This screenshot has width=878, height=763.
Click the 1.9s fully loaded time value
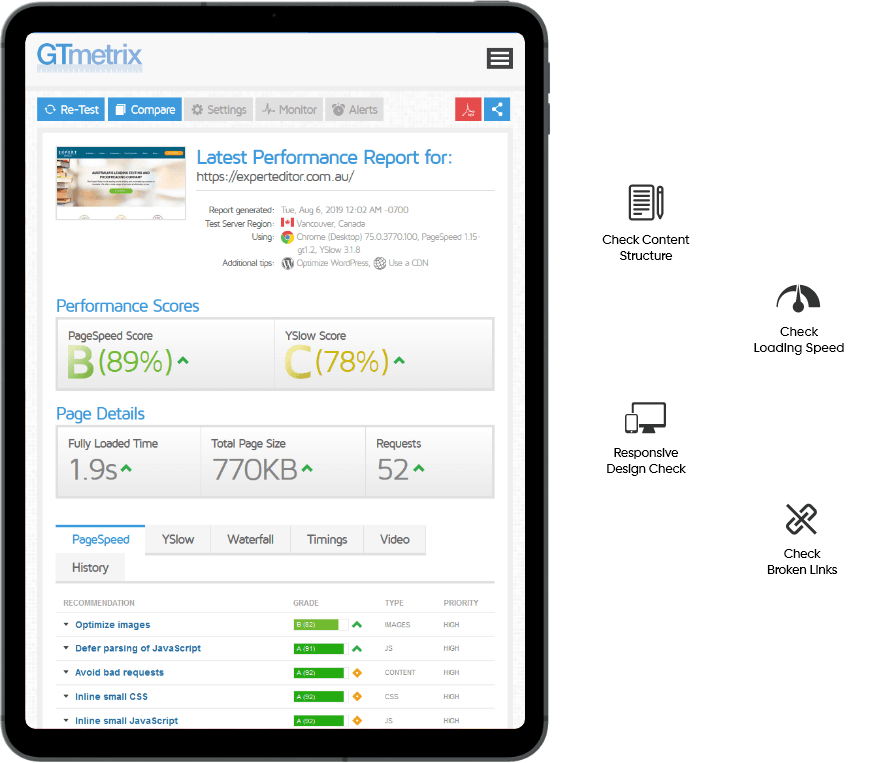(93, 470)
